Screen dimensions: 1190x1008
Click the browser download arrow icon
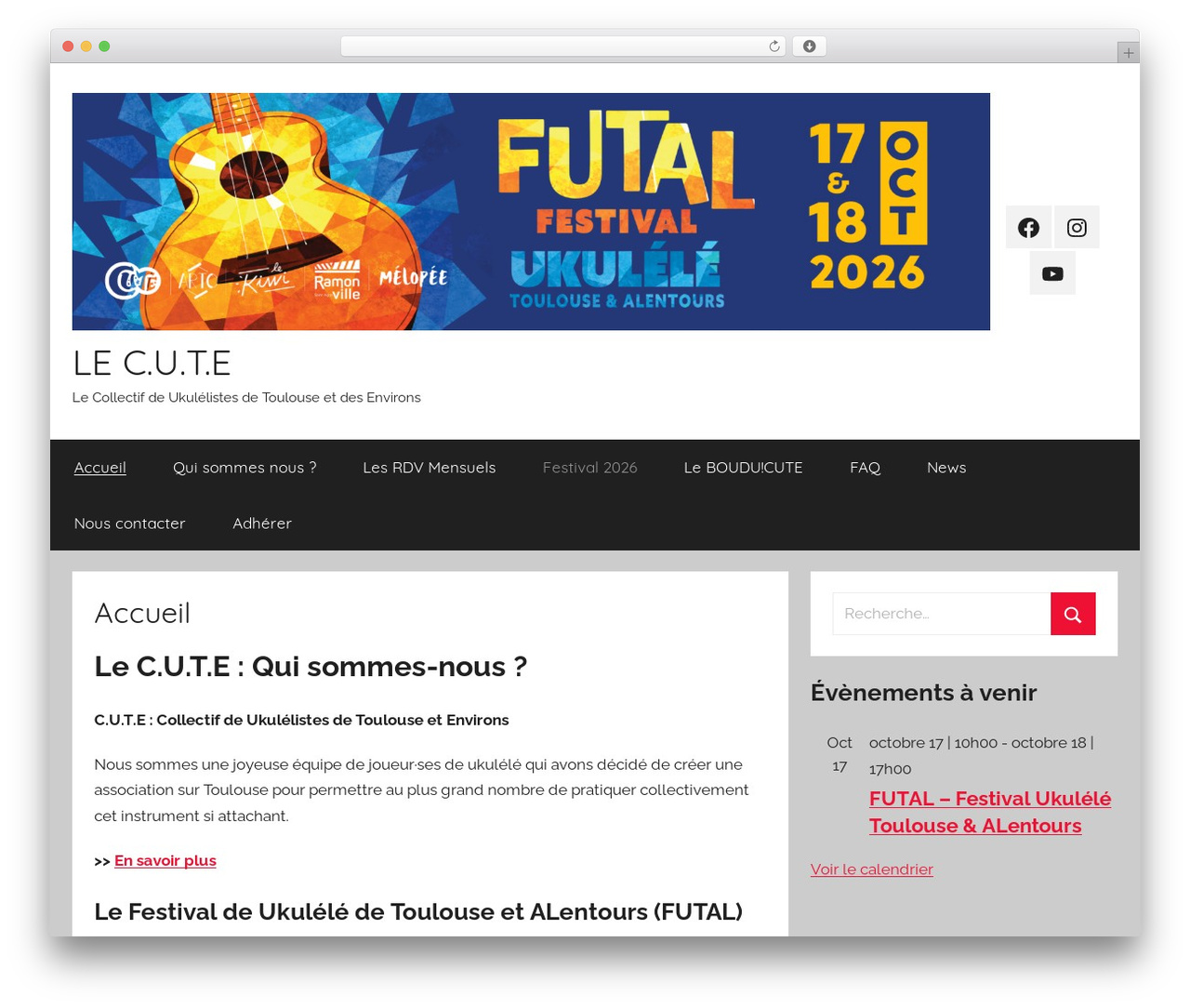tap(809, 46)
